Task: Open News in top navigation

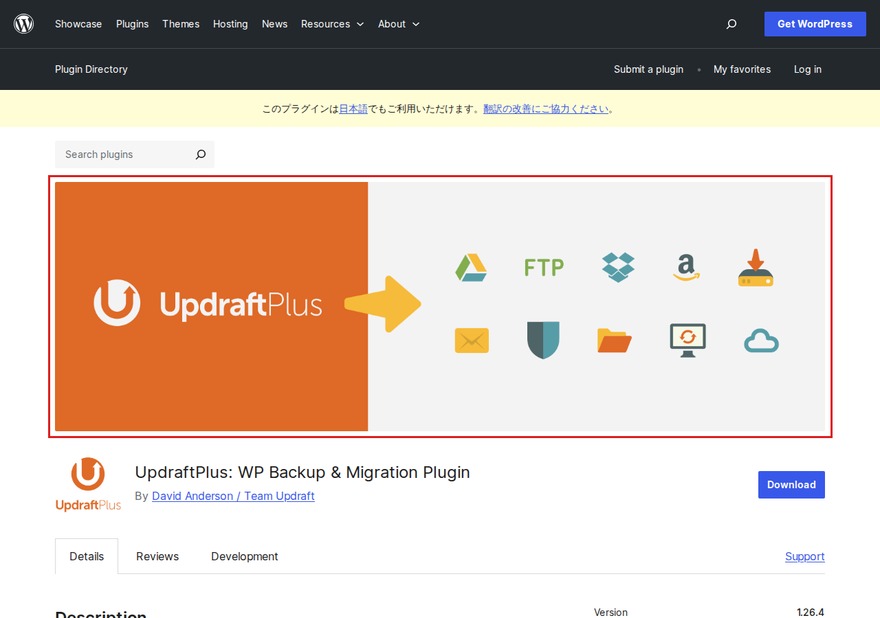Action: [274, 24]
